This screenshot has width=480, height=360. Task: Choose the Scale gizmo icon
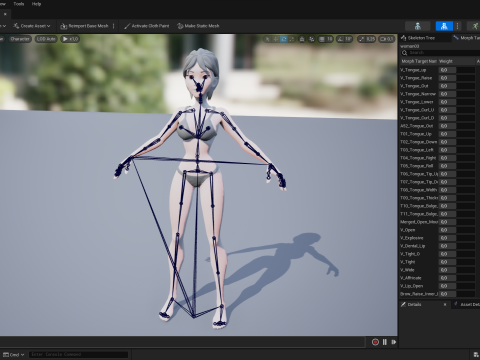(292, 39)
